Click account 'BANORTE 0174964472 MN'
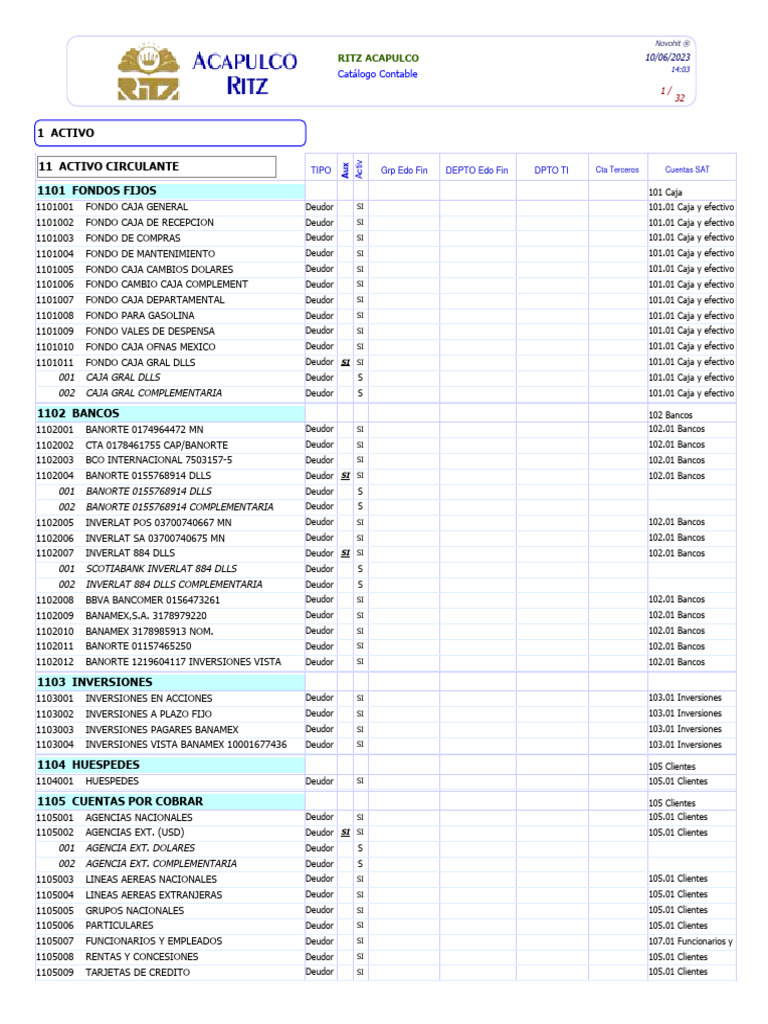768x1024 pixels. pos(144,430)
